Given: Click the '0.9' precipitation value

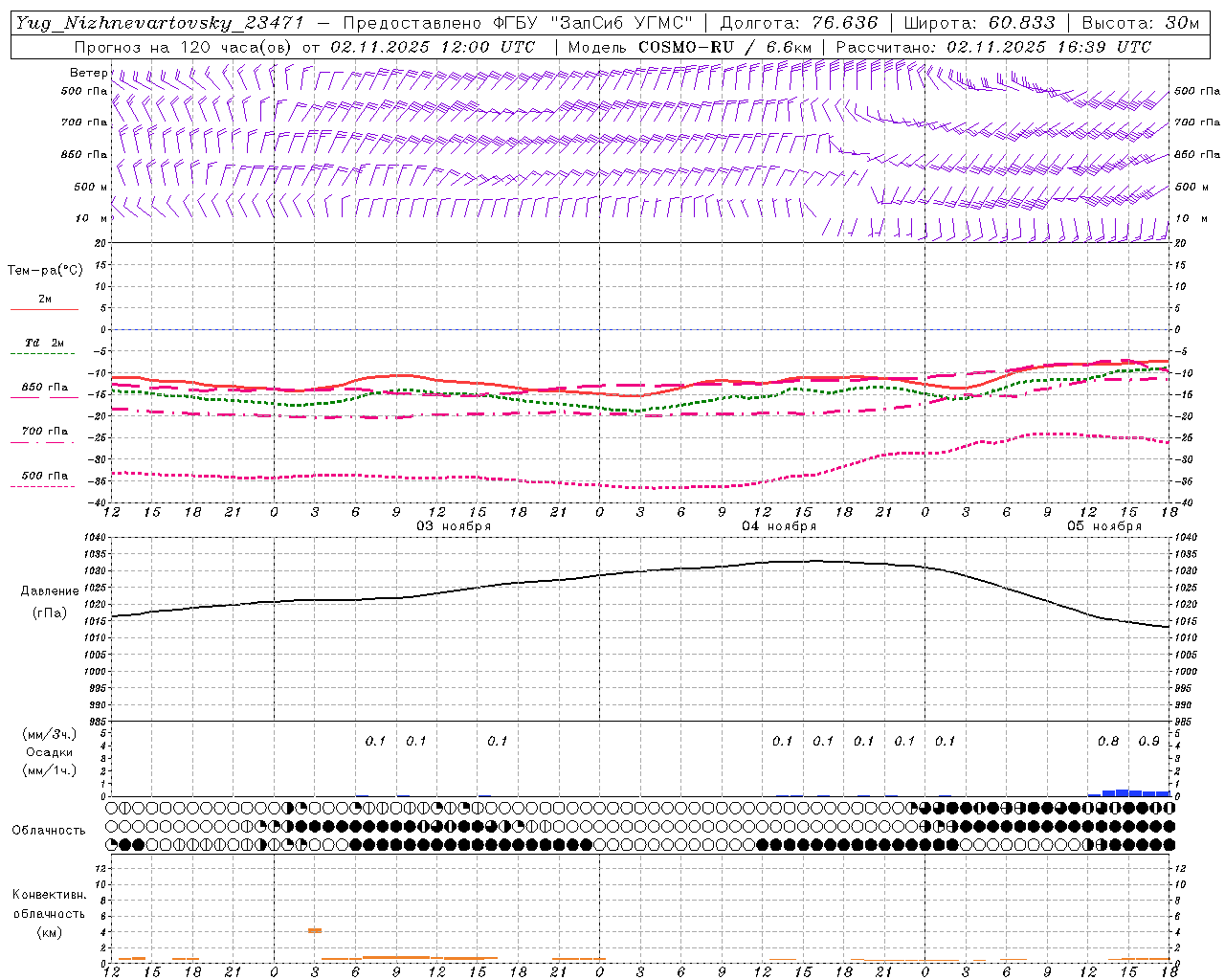Looking at the screenshot, I should click(x=1149, y=741).
